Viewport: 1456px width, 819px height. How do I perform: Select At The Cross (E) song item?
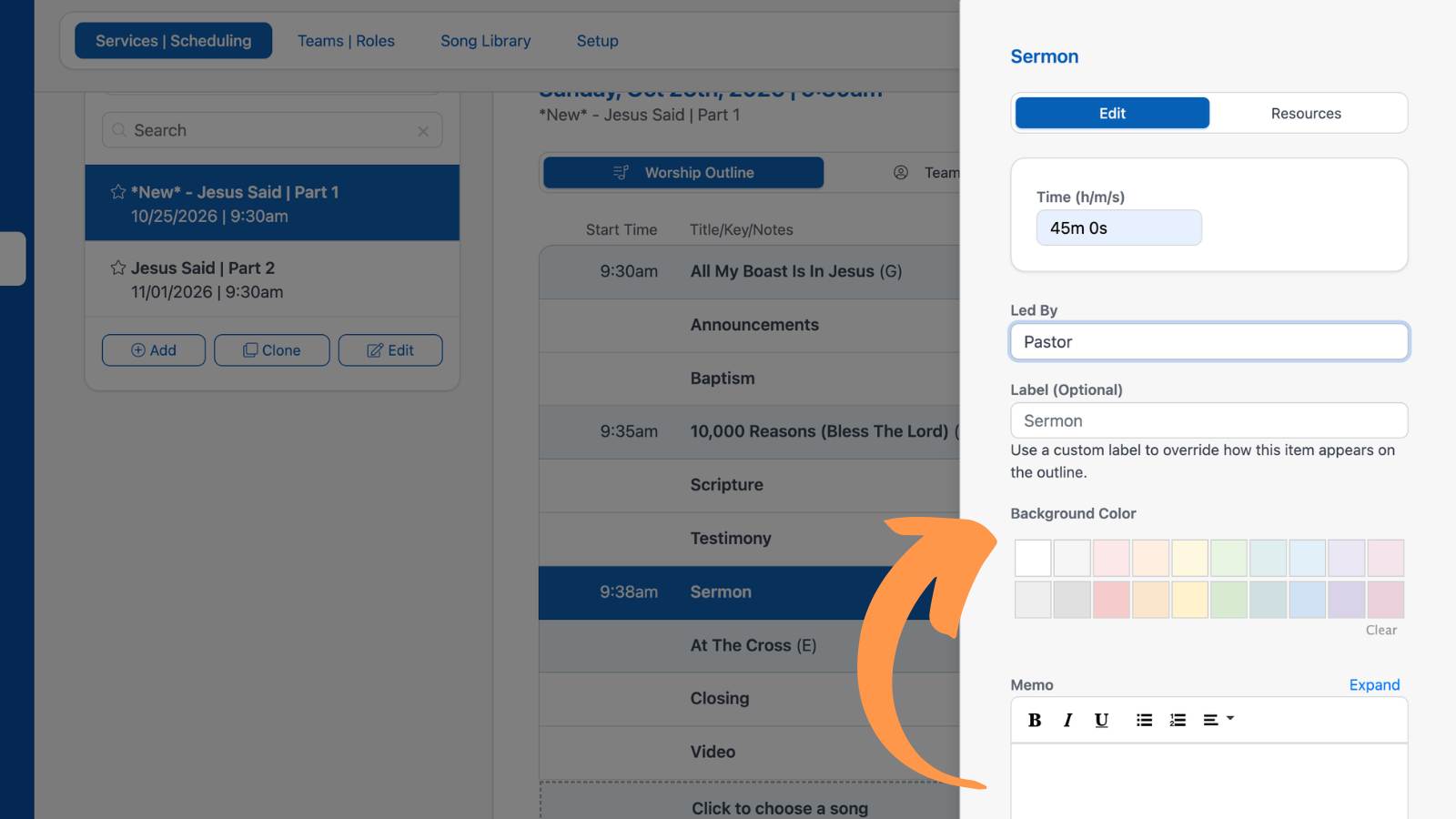(x=749, y=646)
